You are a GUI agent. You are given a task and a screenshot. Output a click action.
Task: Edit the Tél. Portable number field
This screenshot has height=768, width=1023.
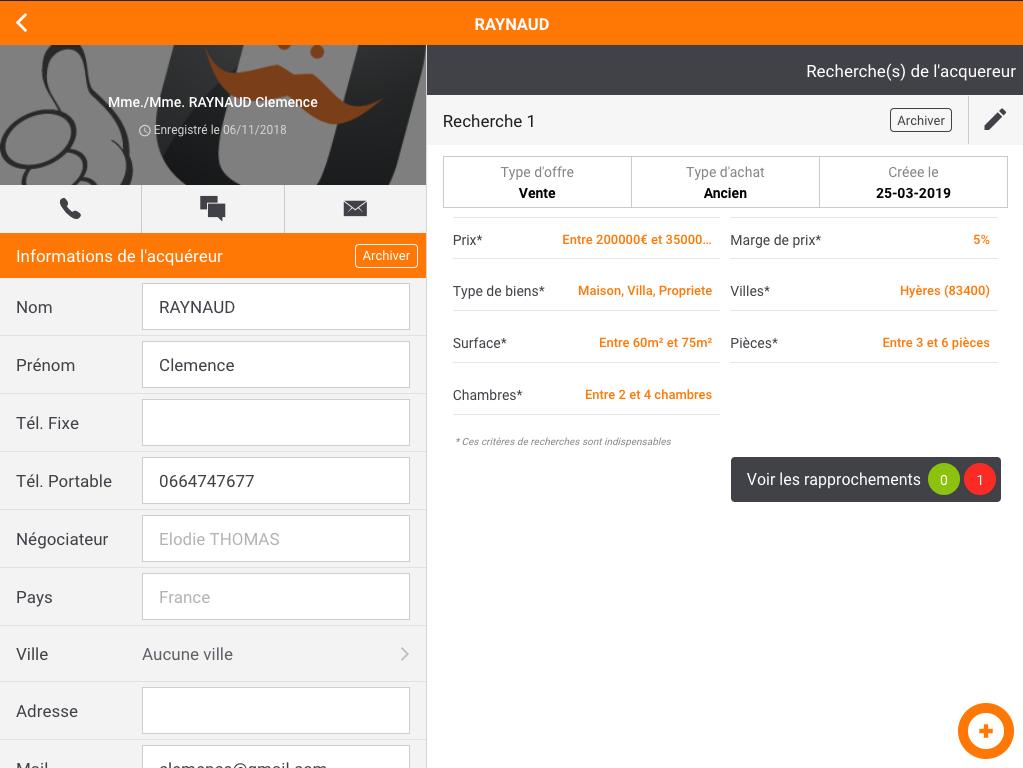click(x=276, y=481)
